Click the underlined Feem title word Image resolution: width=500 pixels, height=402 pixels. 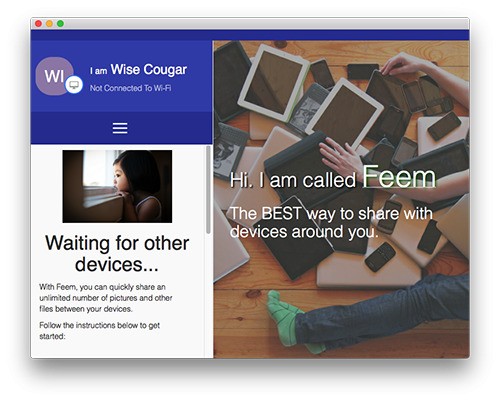click(399, 177)
